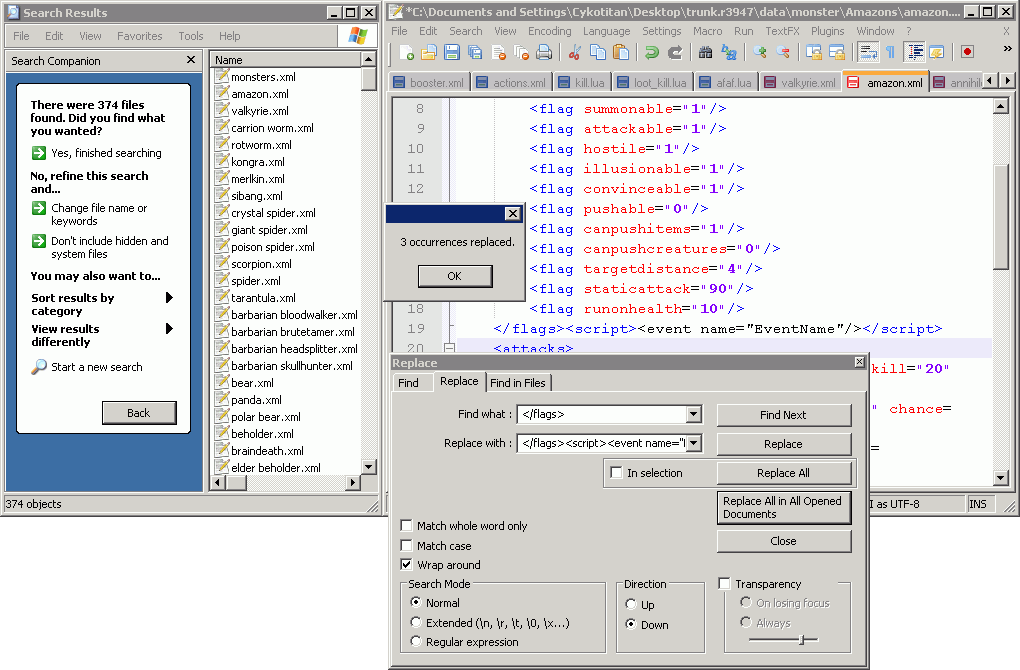Image resolution: width=1020 pixels, height=670 pixels.
Task: Click the user-defined language dialog icon
Action: click(x=937, y=53)
